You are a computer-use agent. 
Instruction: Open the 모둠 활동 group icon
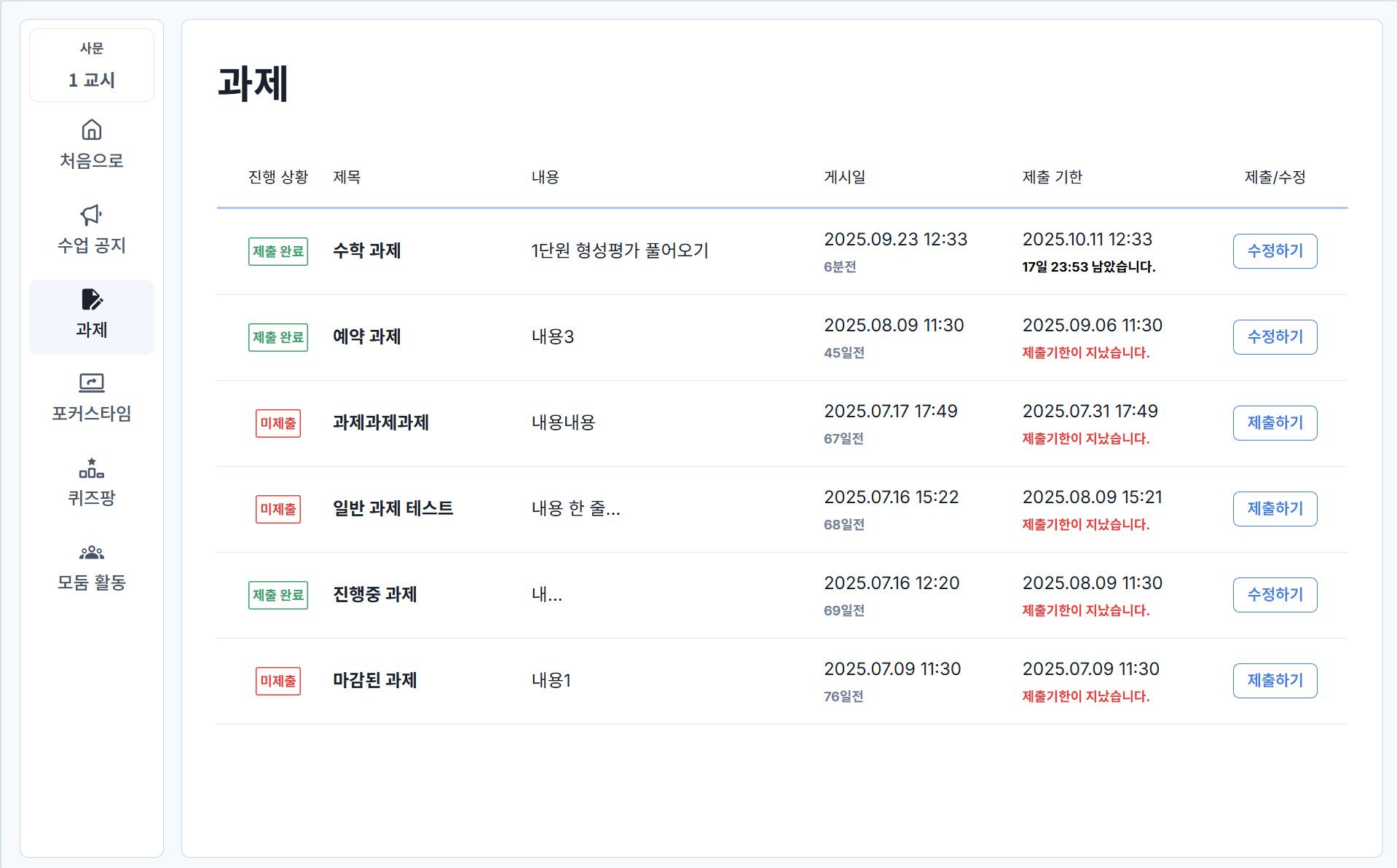(x=91, y=553)
